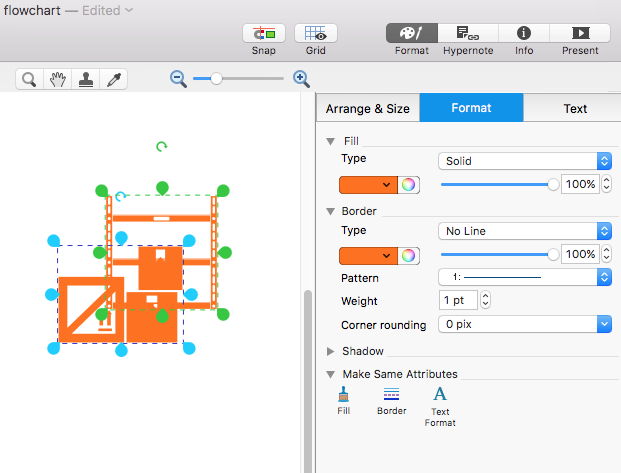Open the Corner rounding dropdown
The height and width of the screenshot is (473, 621).
point(525,324)
